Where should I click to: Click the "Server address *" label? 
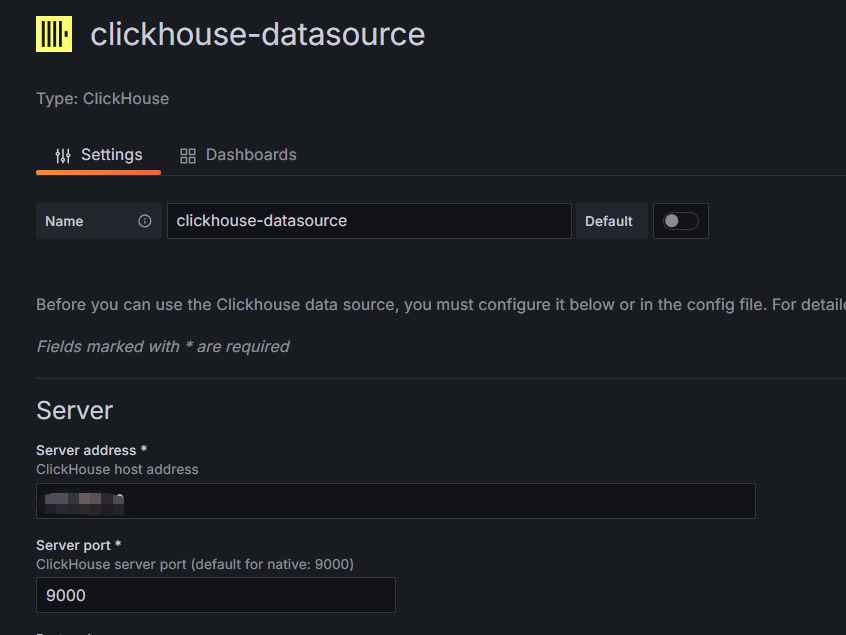click(92, 450)
